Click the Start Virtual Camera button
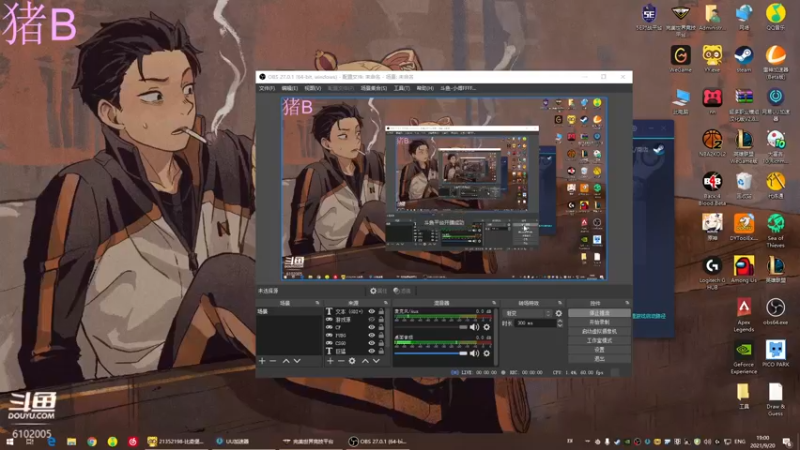This screenshot has width=800, height=450. pyautogui.click(x=599, y=331)
